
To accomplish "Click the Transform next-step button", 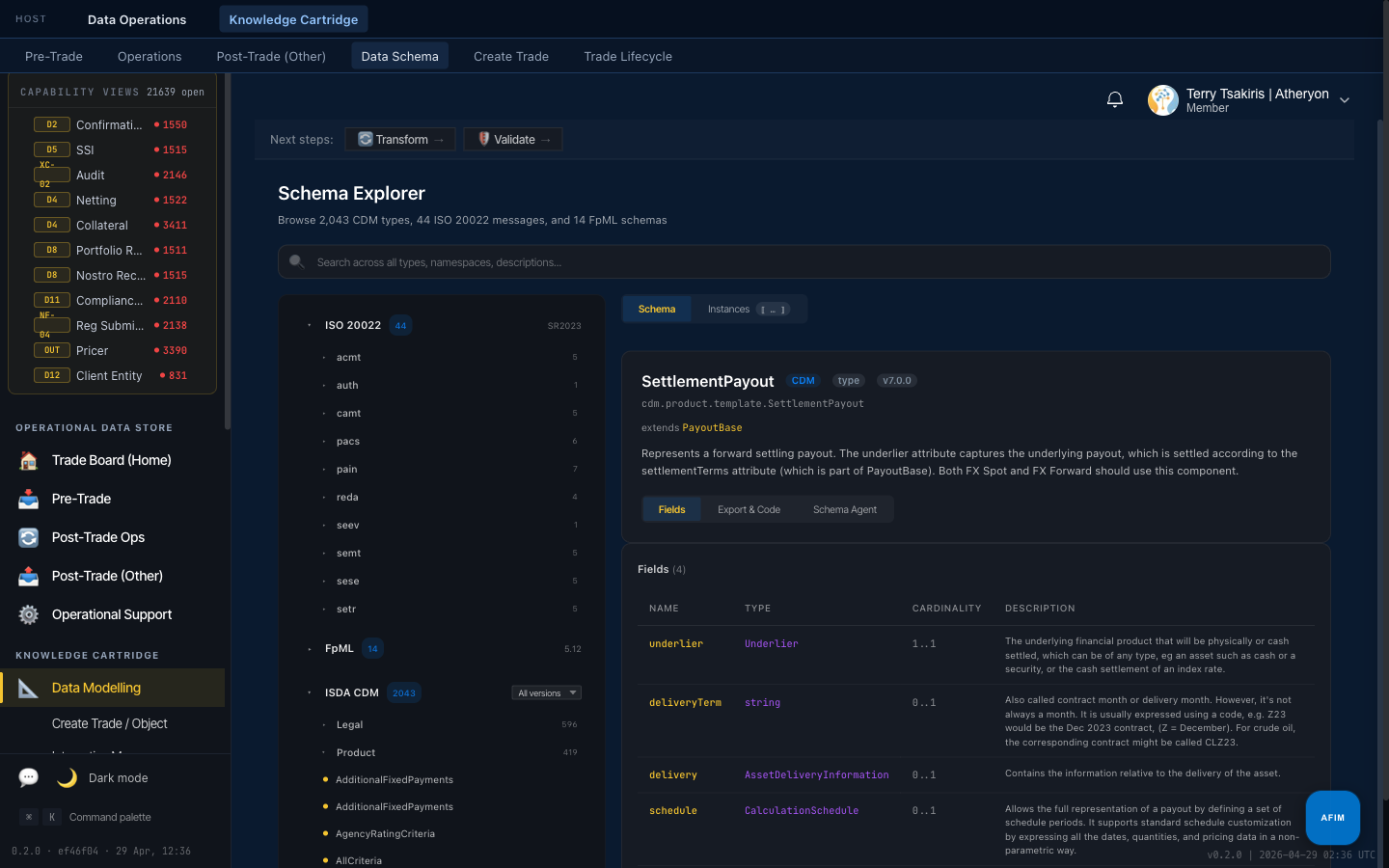I will click(x=400, y=139).
